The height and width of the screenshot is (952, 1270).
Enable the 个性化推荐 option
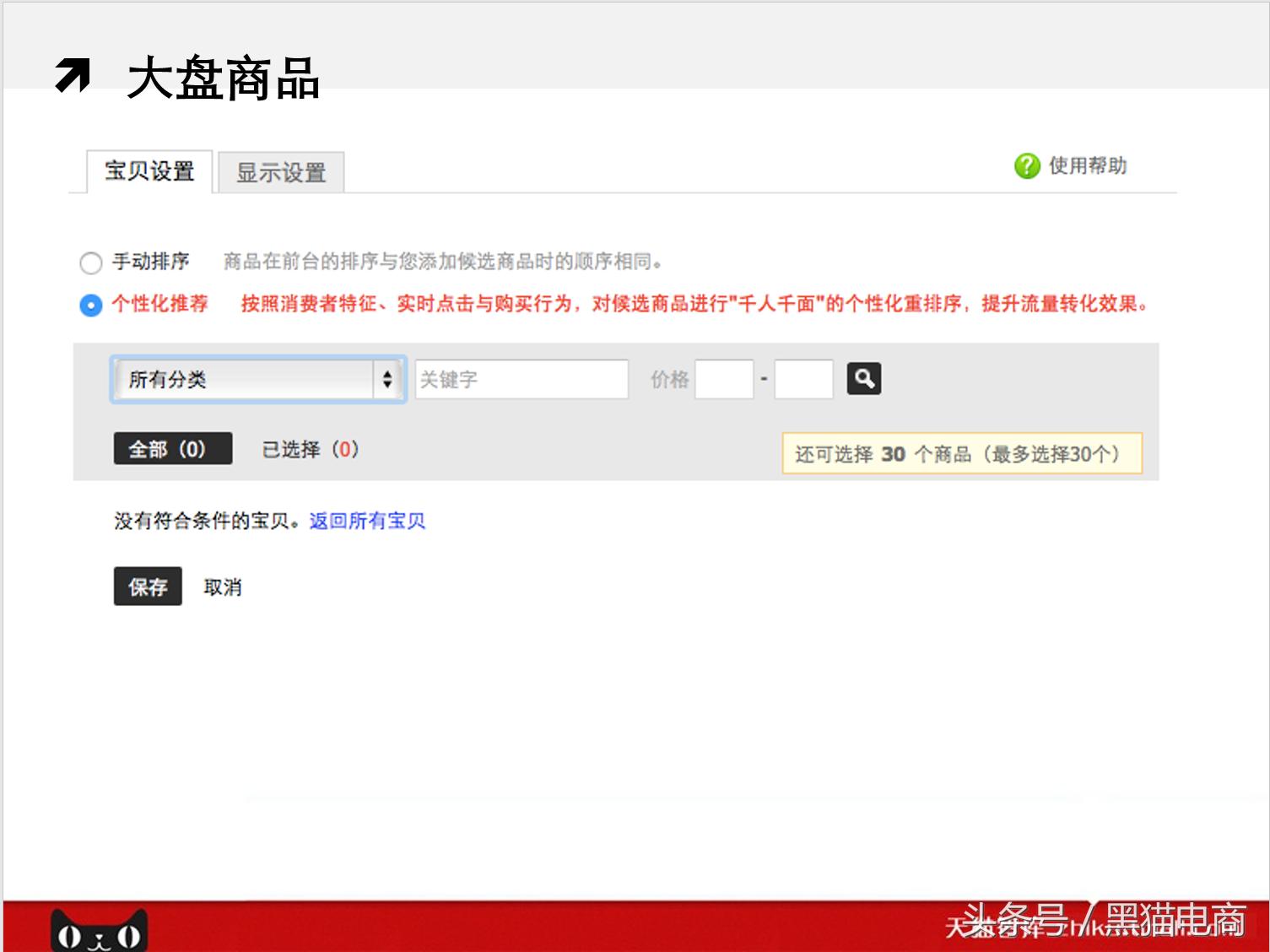point(90,305)
